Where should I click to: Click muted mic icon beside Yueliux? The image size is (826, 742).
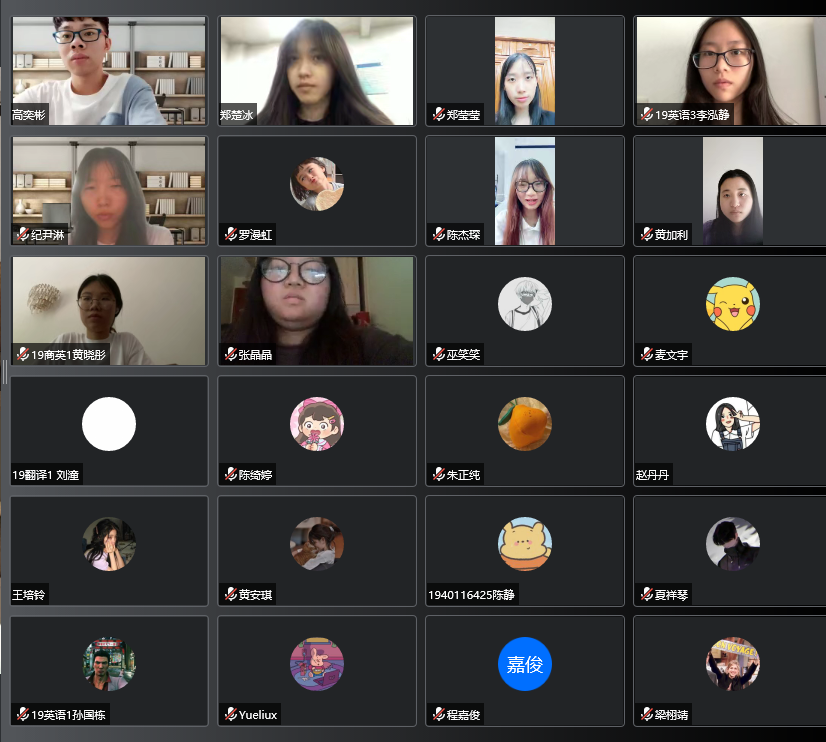230,715
